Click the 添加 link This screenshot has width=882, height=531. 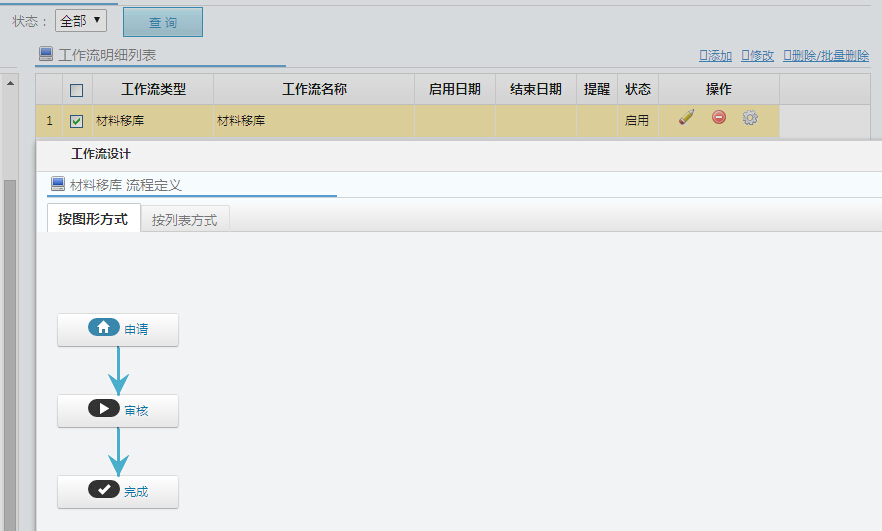pos(716,56)
